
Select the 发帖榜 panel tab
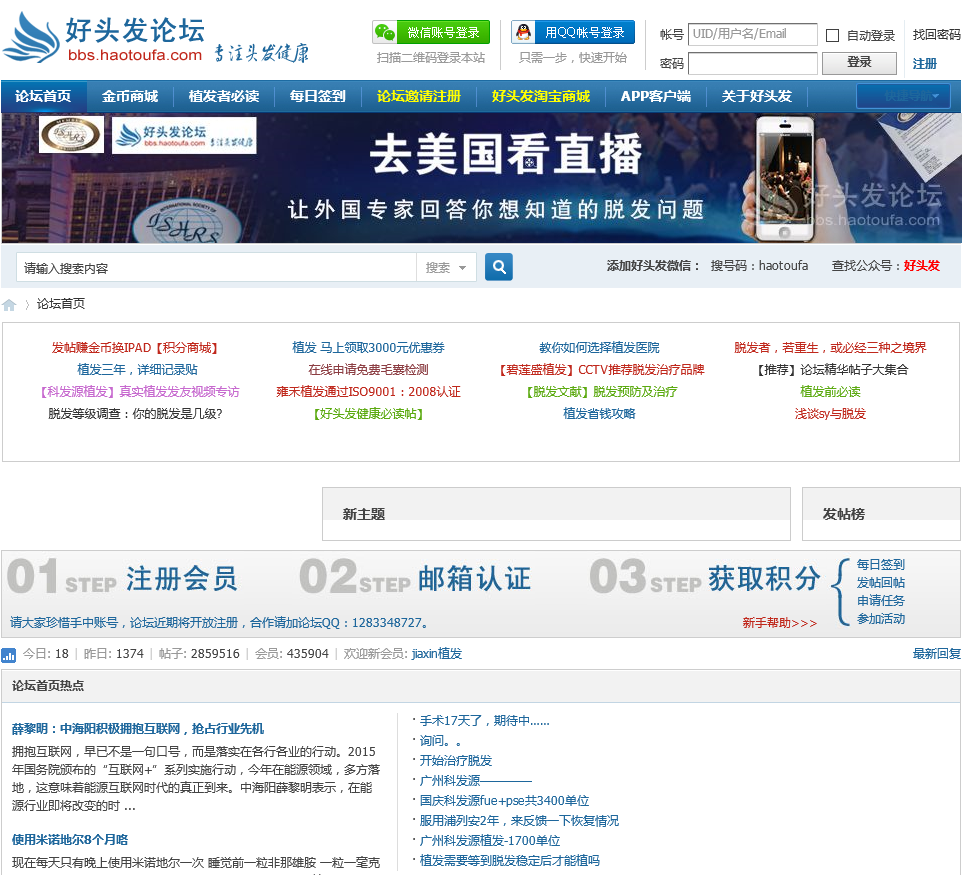(844, 514)
